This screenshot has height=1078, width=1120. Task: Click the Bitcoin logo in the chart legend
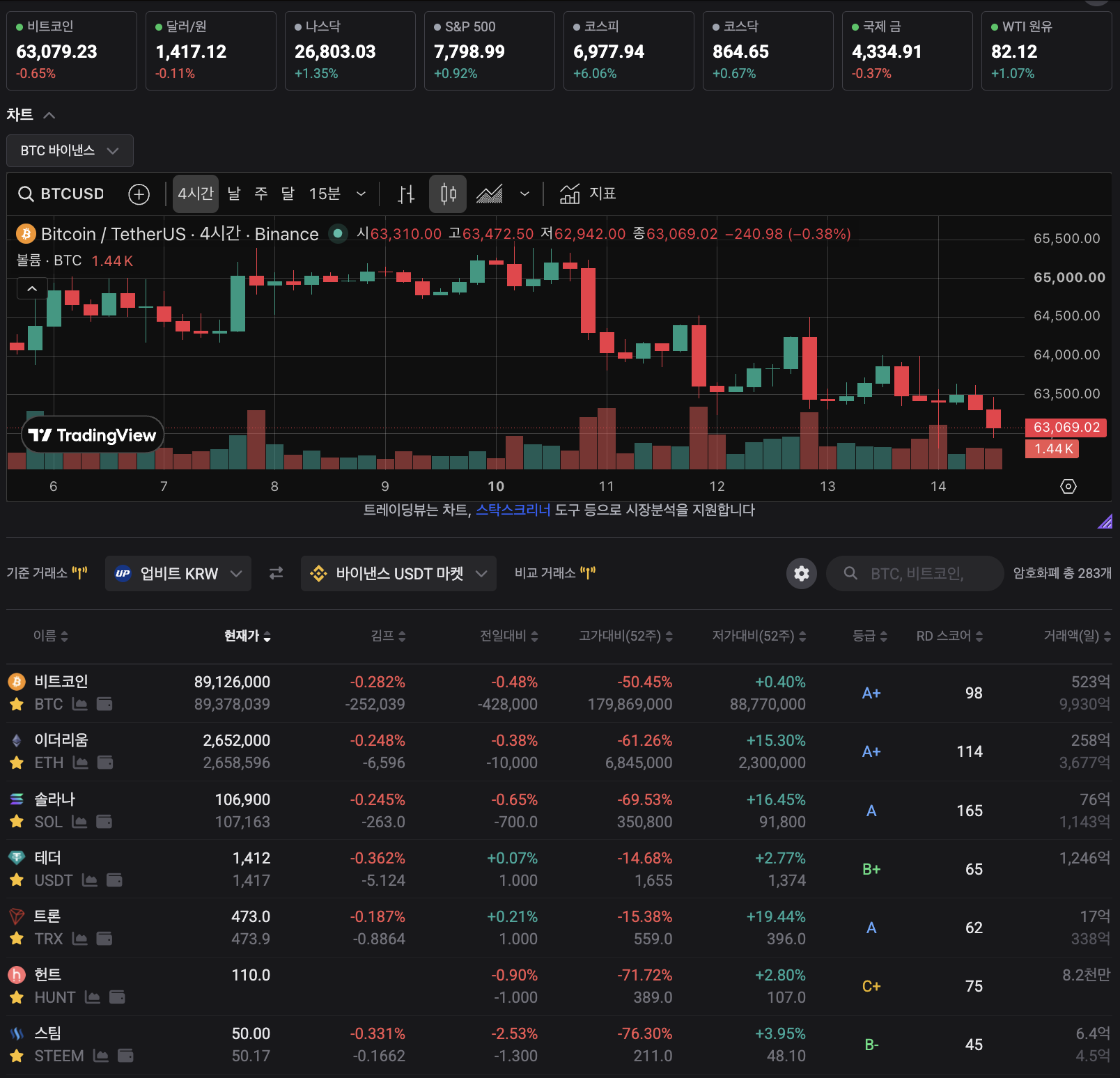[26, 234]
